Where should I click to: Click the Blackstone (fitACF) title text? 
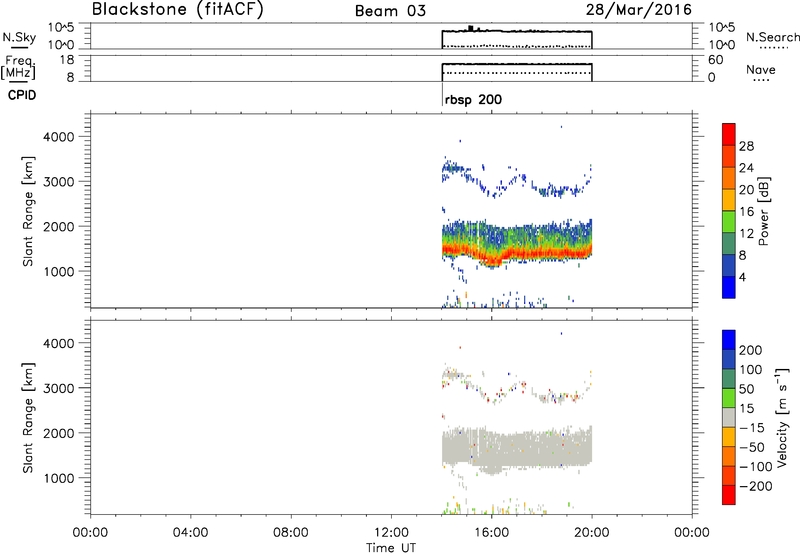point(177,10)
